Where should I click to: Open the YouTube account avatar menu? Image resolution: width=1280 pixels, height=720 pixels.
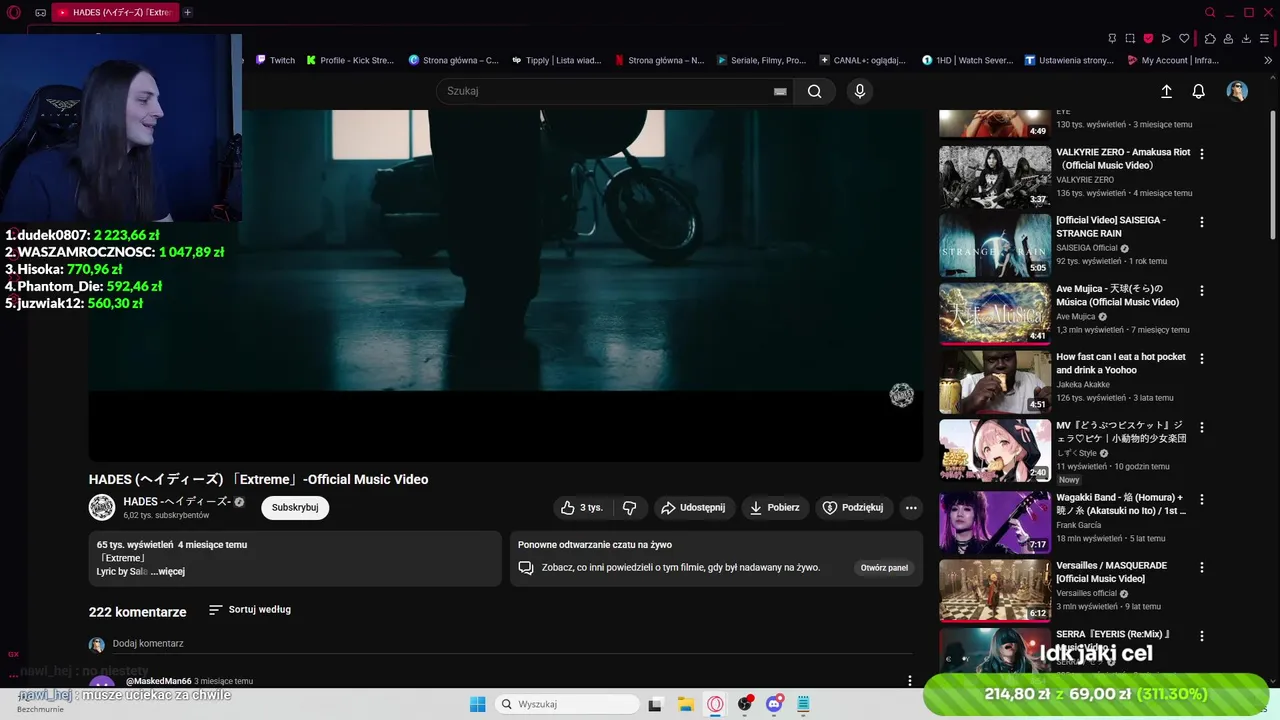pyautogui.click(x=1237, y=91)
